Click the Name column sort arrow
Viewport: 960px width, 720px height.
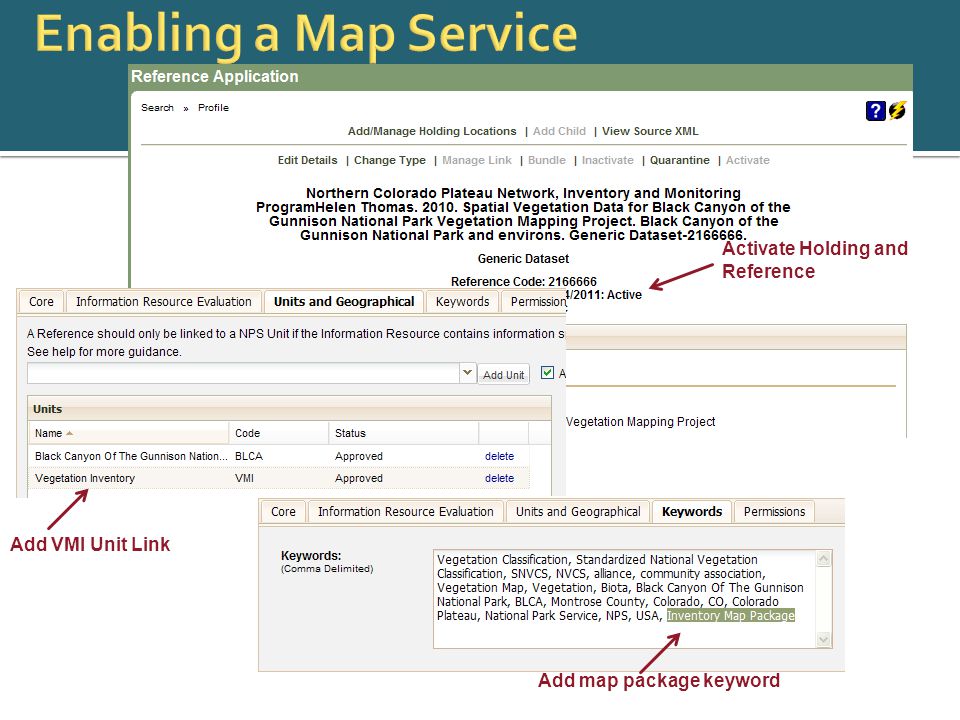70,433
